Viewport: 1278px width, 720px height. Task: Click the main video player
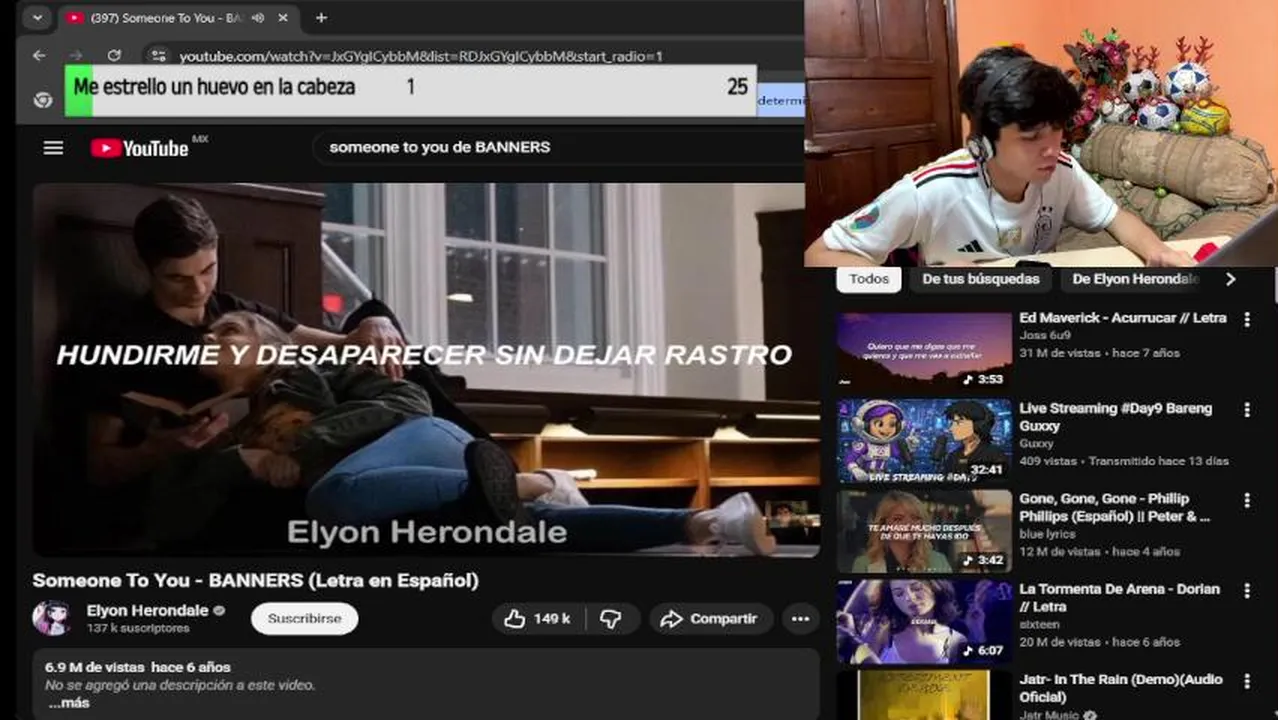(x=426, y=369)
